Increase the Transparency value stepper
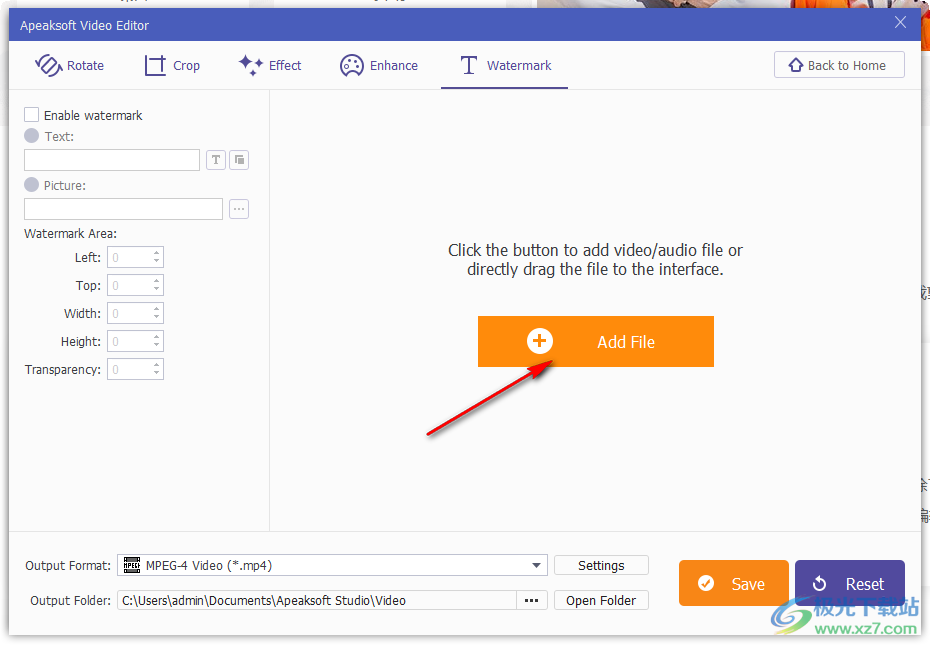This screenshot has height=645, width=930. pyautogui.click(x=157, y=365)
